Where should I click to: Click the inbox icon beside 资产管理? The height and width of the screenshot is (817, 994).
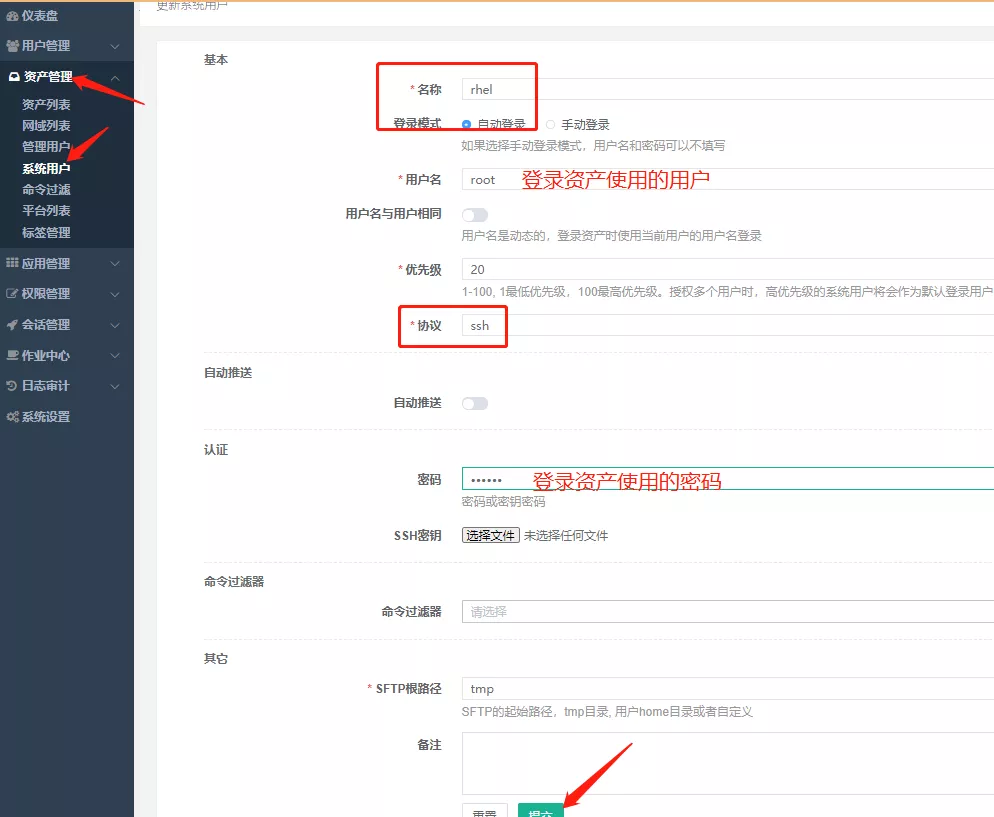coord(14,77)
